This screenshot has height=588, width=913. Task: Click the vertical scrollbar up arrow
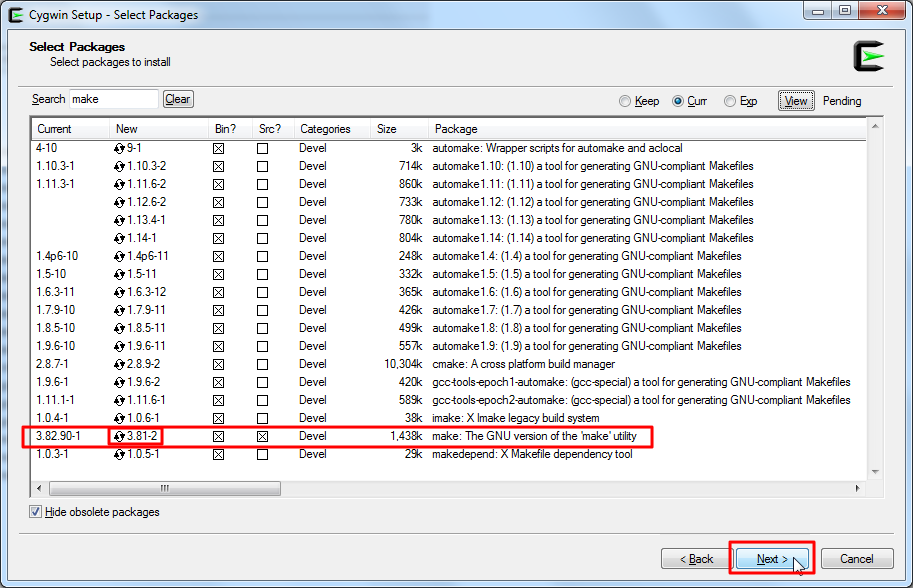click(875, 126)
